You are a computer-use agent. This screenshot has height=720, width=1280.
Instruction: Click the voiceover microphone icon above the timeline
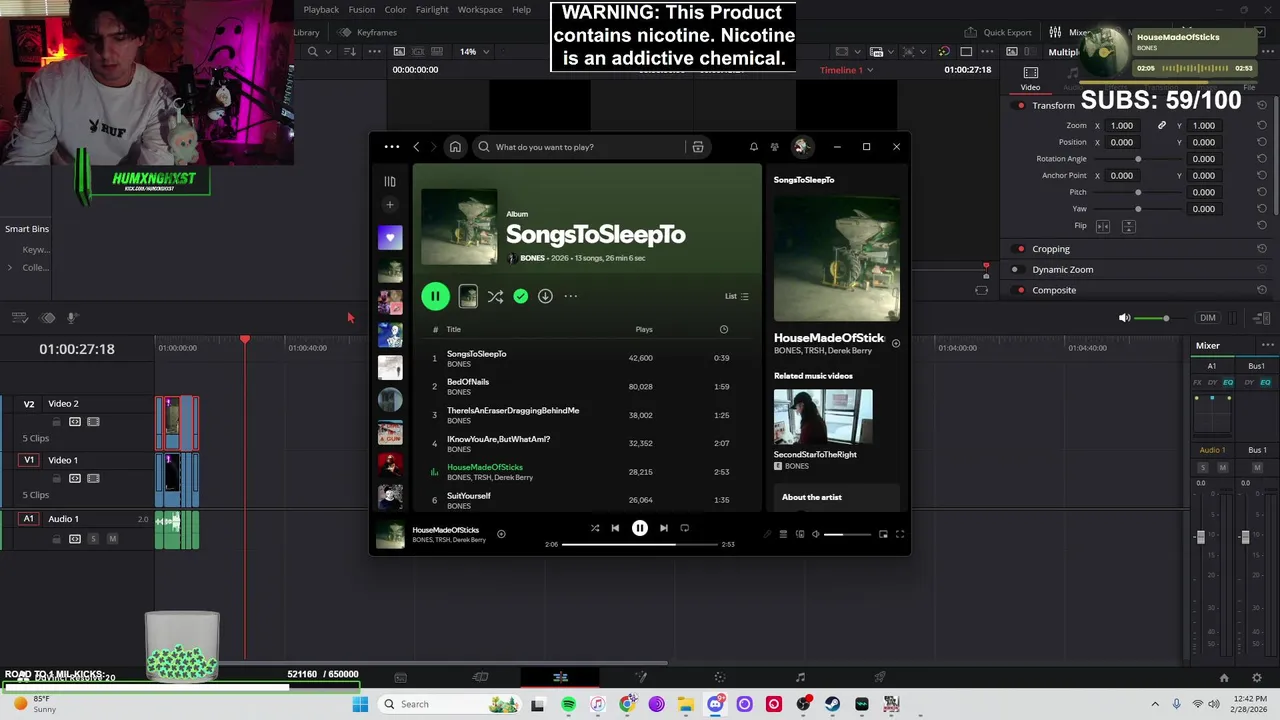[72, 318]
